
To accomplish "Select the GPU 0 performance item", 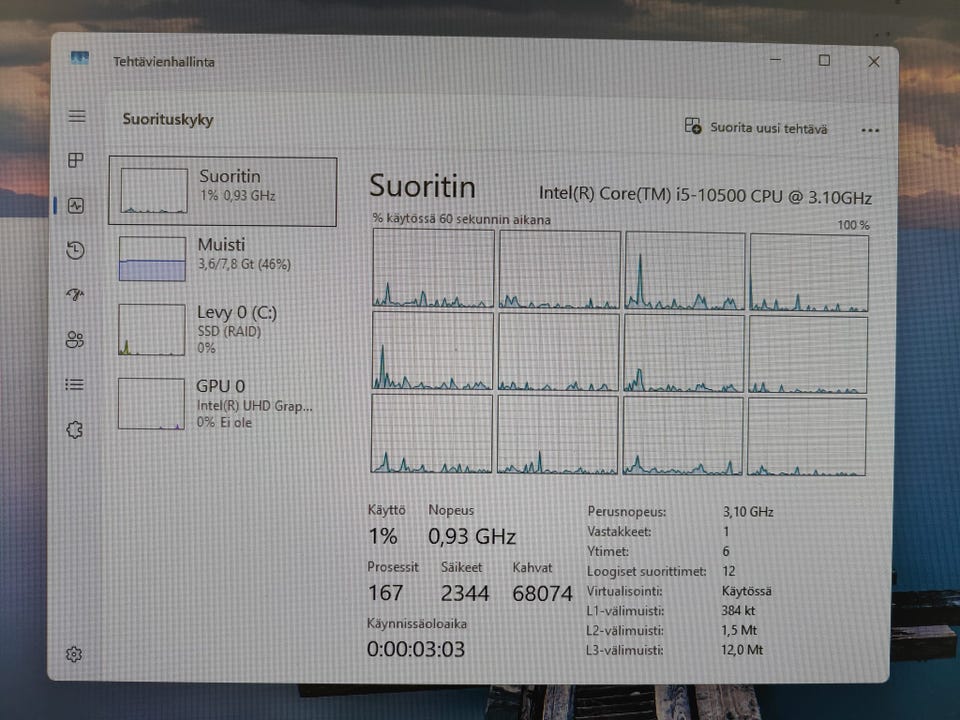I will 220,403.
